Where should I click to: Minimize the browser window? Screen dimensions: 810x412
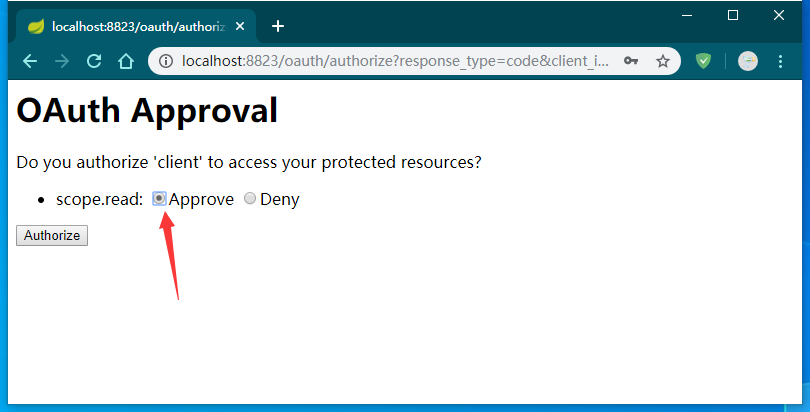click(687, 15)
